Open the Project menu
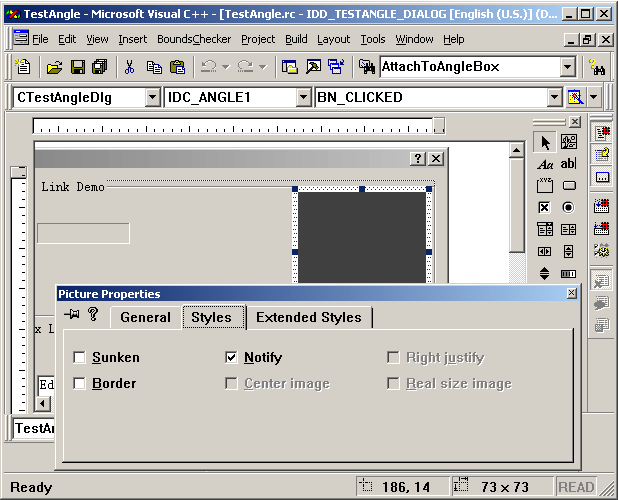618x500 pixels. [258, 39]
